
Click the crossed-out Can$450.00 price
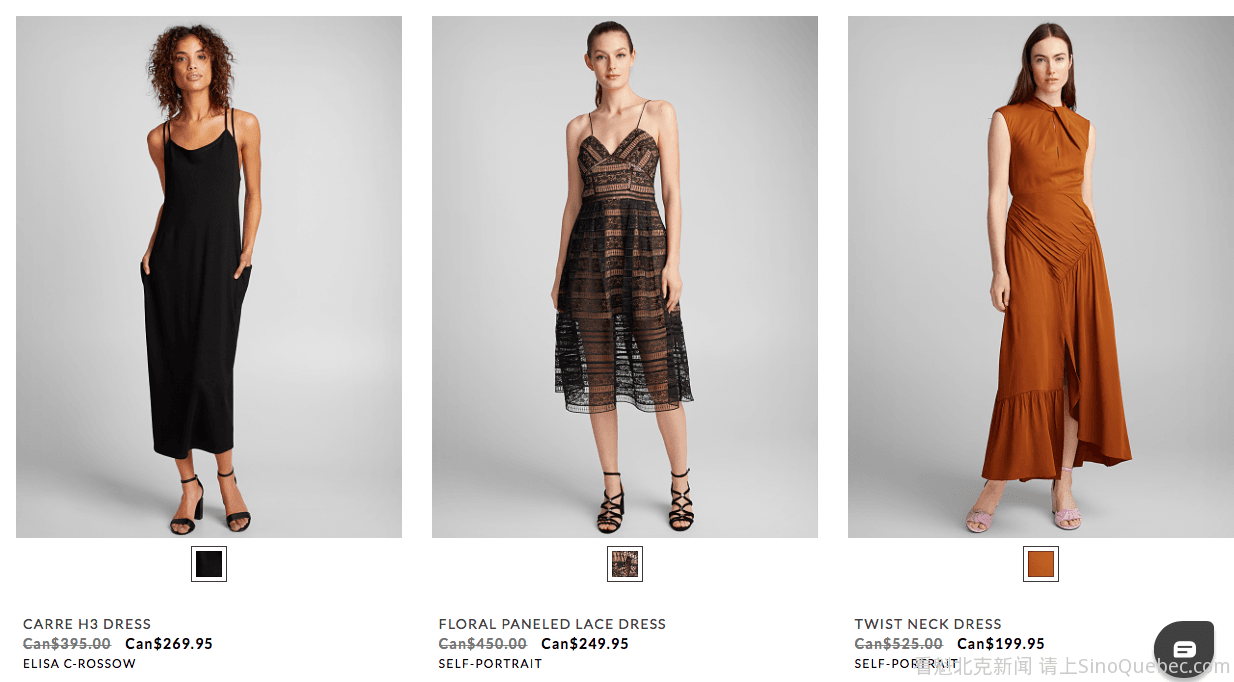[483, 644]
